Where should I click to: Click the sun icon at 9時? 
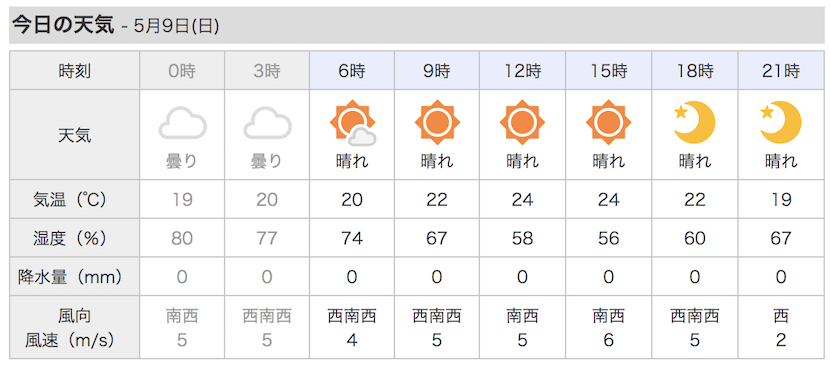(x=437, y=122)
